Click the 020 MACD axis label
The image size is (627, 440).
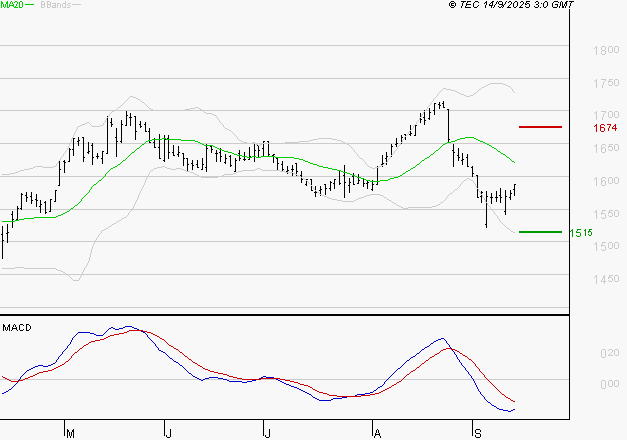(x=609, y=353)
